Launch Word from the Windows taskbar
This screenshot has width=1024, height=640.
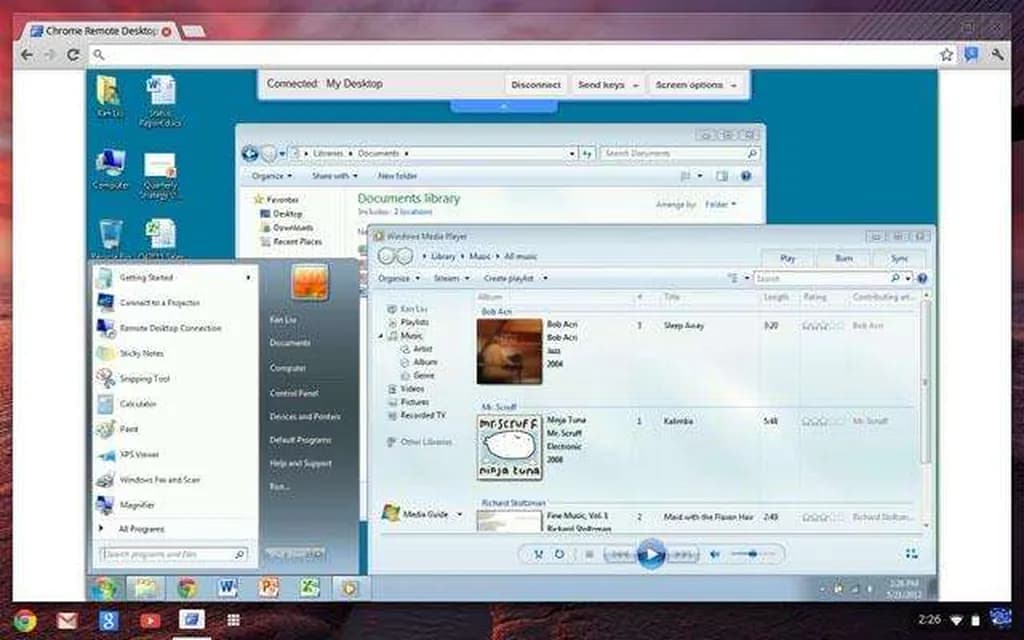pyautogui.click(x=227, y=588)
